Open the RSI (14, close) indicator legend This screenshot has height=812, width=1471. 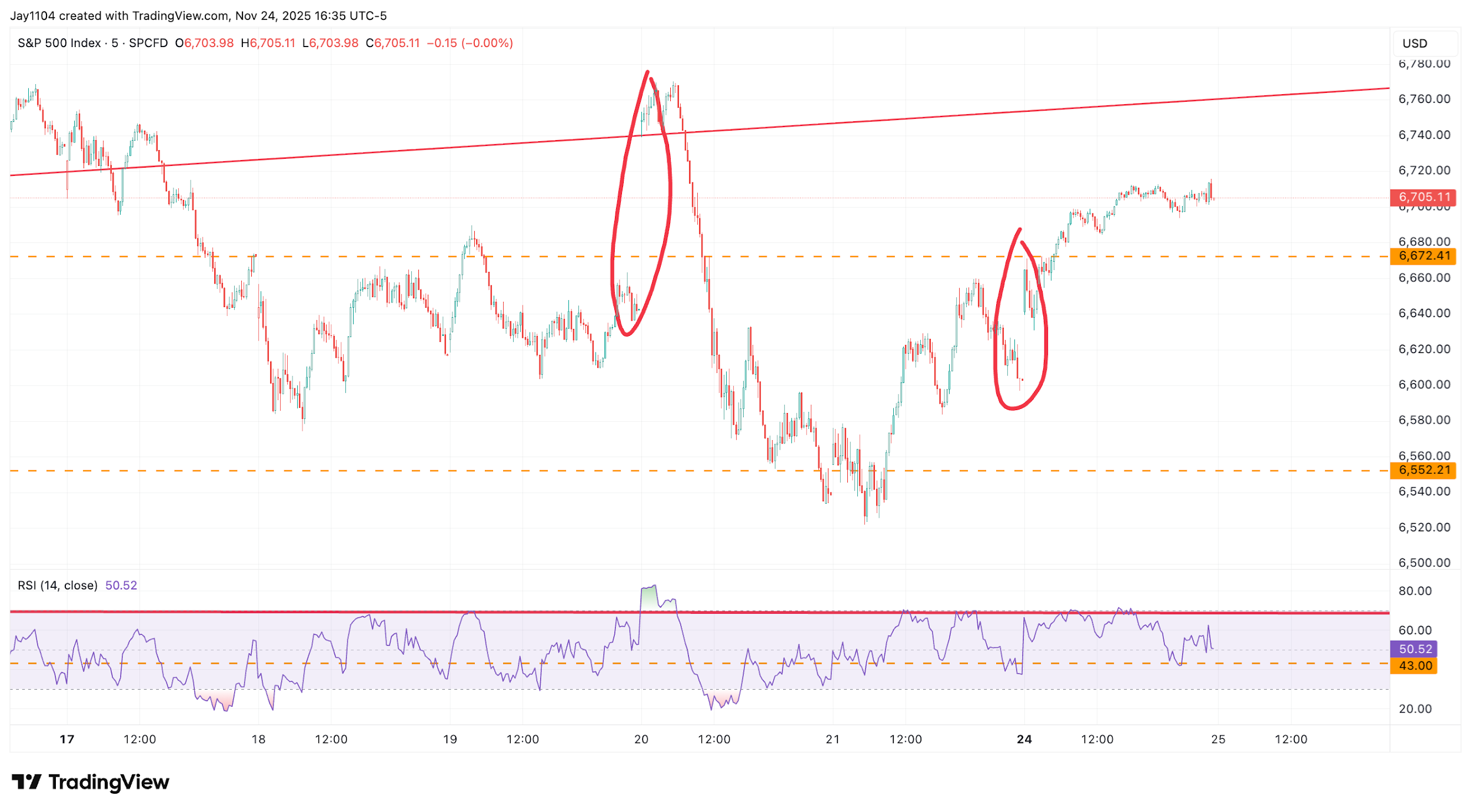click(58, 585)
